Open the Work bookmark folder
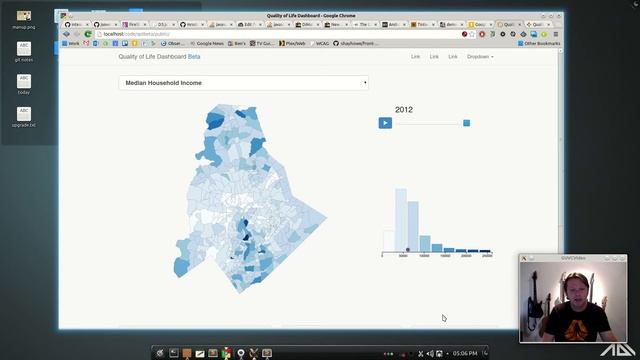The width and height of the screenshot is (640, 360). coord(71,43)
